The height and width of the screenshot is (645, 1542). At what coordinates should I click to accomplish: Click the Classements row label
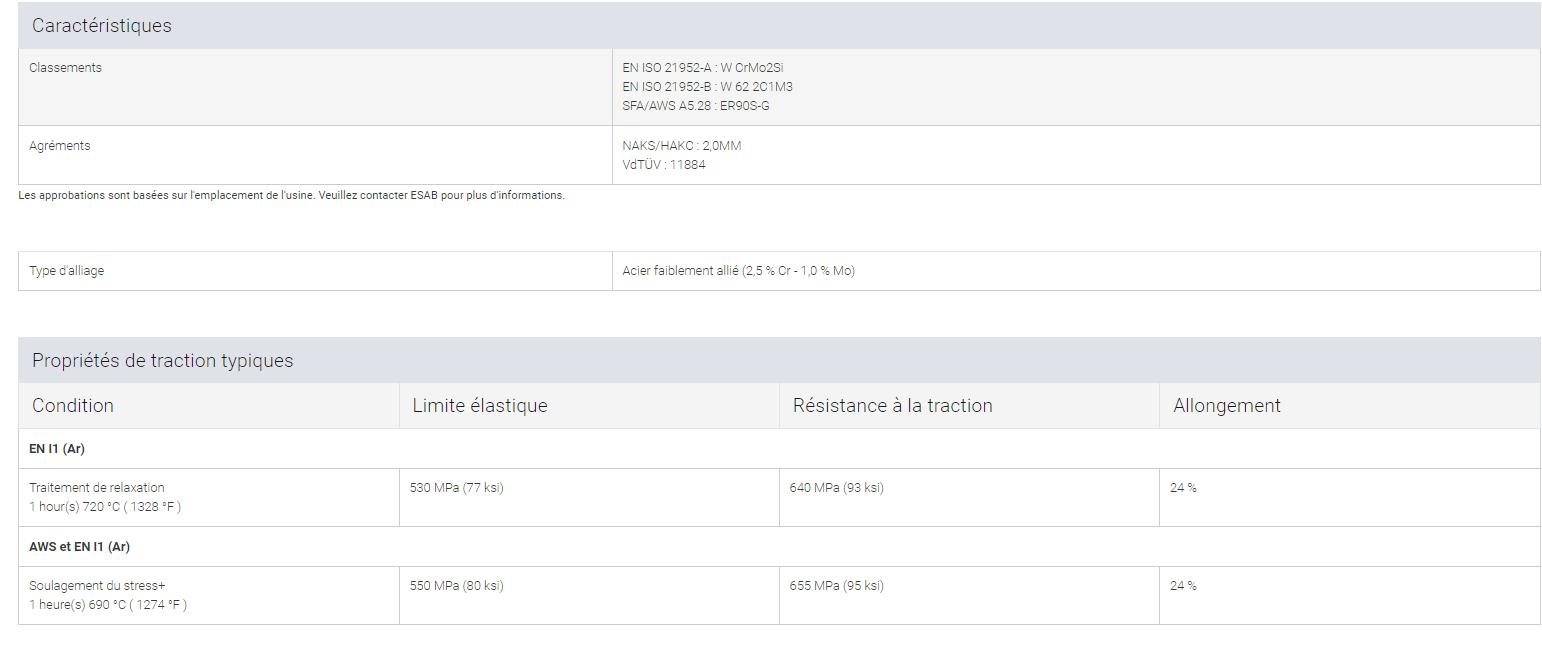[65, 68]
